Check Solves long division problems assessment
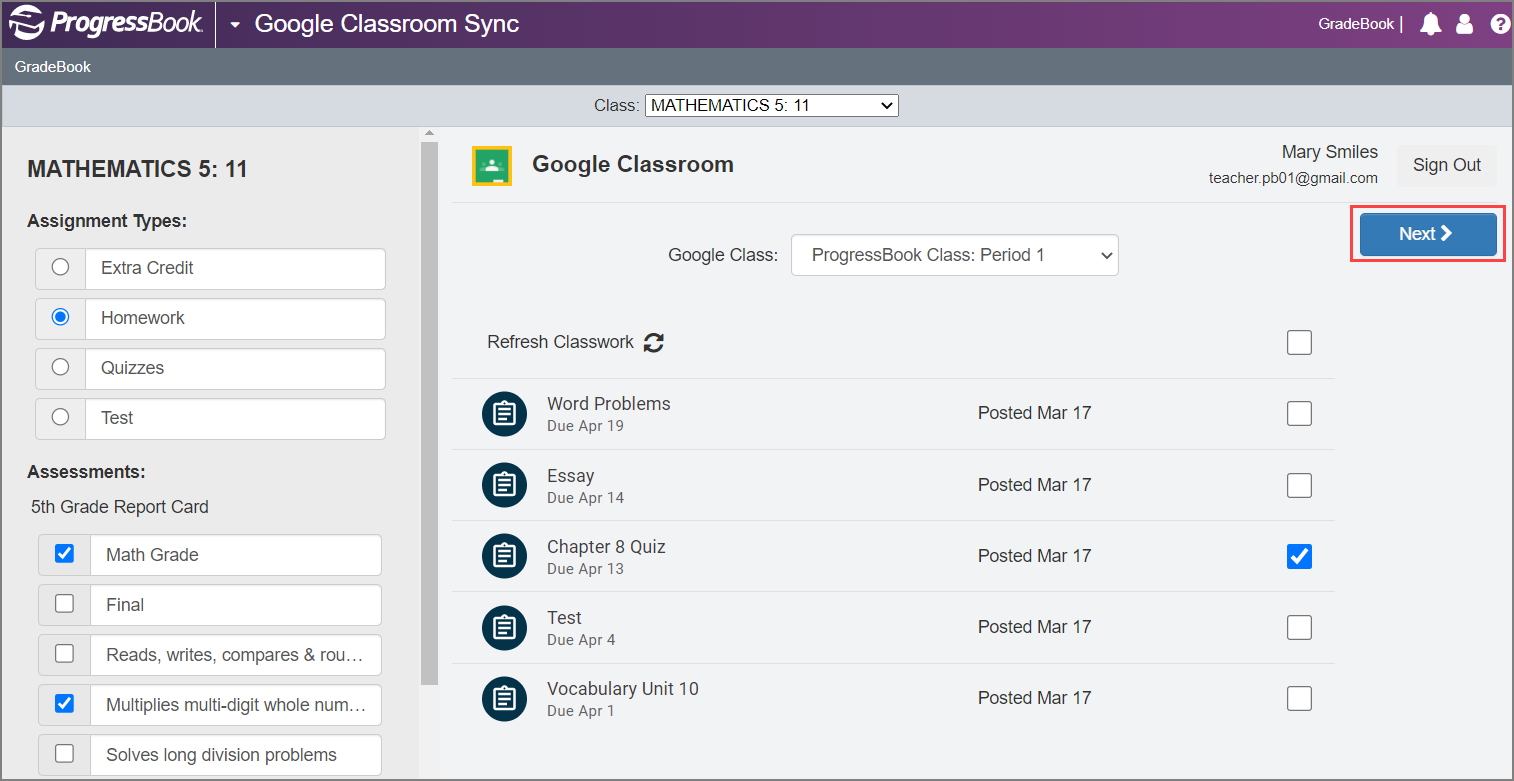The image size is (1514, 781). point(64,754)
